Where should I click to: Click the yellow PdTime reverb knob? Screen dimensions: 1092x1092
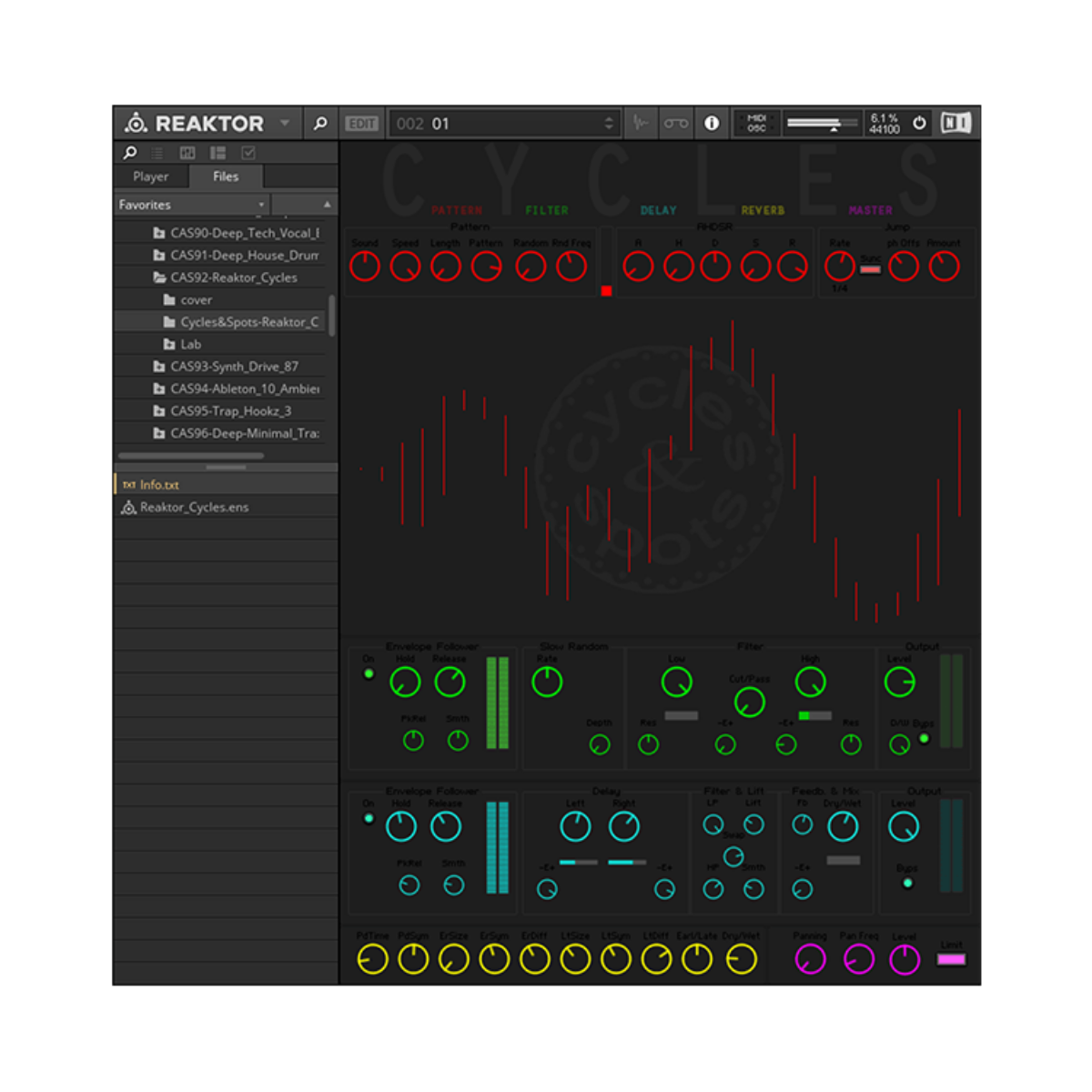click(372, 959)
